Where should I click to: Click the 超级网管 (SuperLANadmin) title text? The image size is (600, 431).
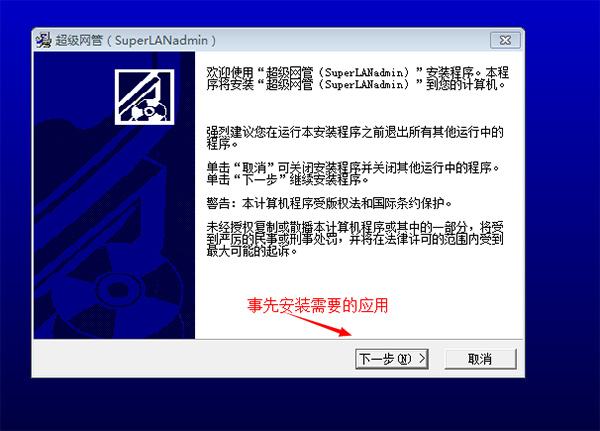coord(136,40)
